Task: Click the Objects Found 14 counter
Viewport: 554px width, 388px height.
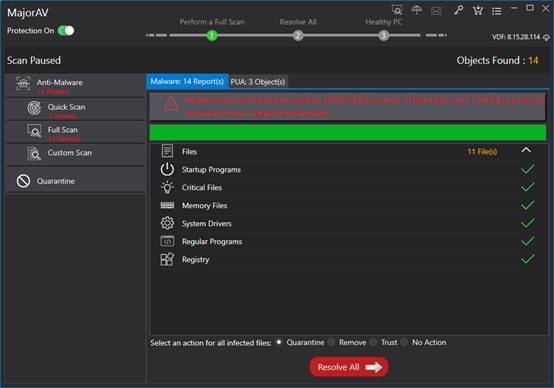Action: click(497, 60)
